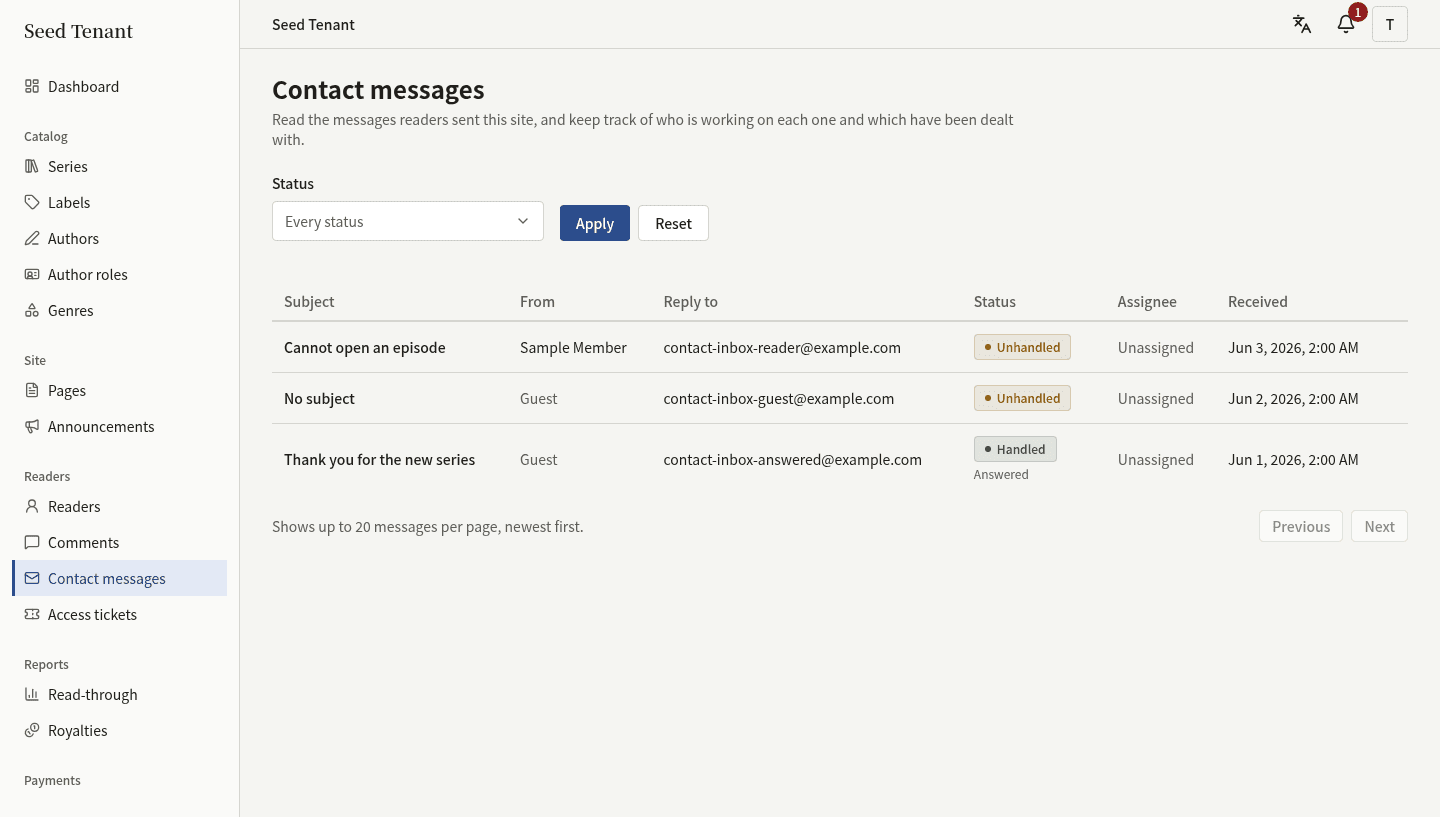
Task: Click contact-inbox-answered@example.com reply address
Action: coord(793,459)
